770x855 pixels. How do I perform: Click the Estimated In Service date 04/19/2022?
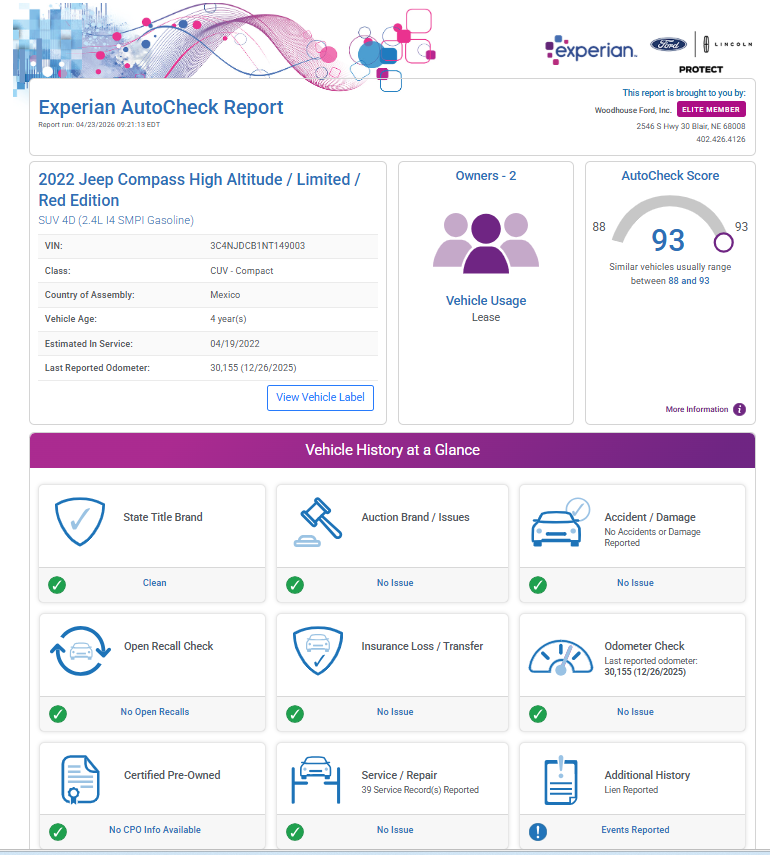[234, 344]
